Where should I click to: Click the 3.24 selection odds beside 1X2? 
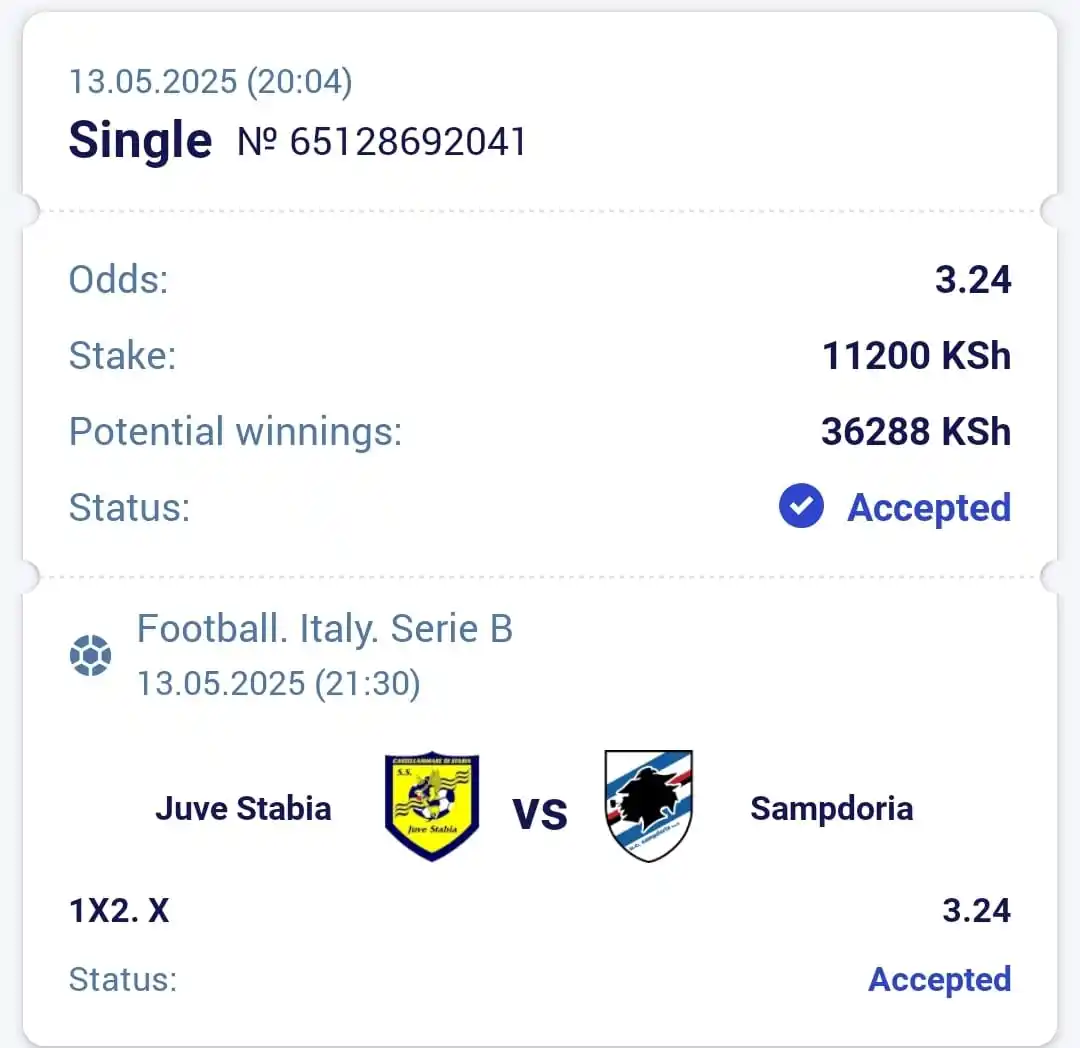pos(976,910)
